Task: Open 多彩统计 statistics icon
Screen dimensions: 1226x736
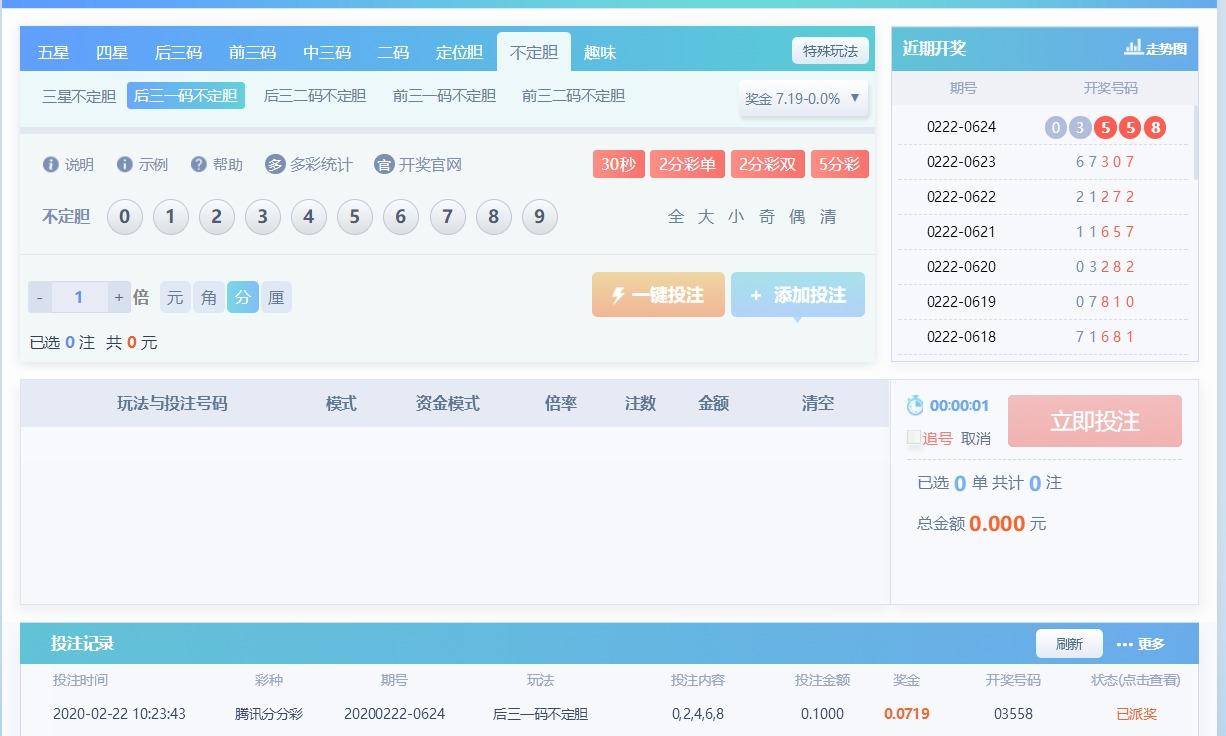Action: point(275,165)
